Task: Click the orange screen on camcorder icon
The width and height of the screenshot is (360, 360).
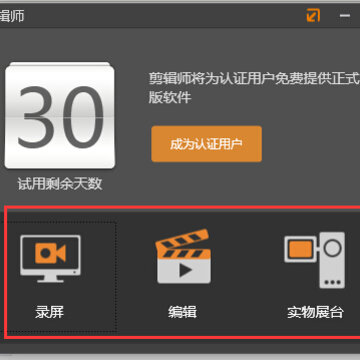Action: [x=300, y=249]
